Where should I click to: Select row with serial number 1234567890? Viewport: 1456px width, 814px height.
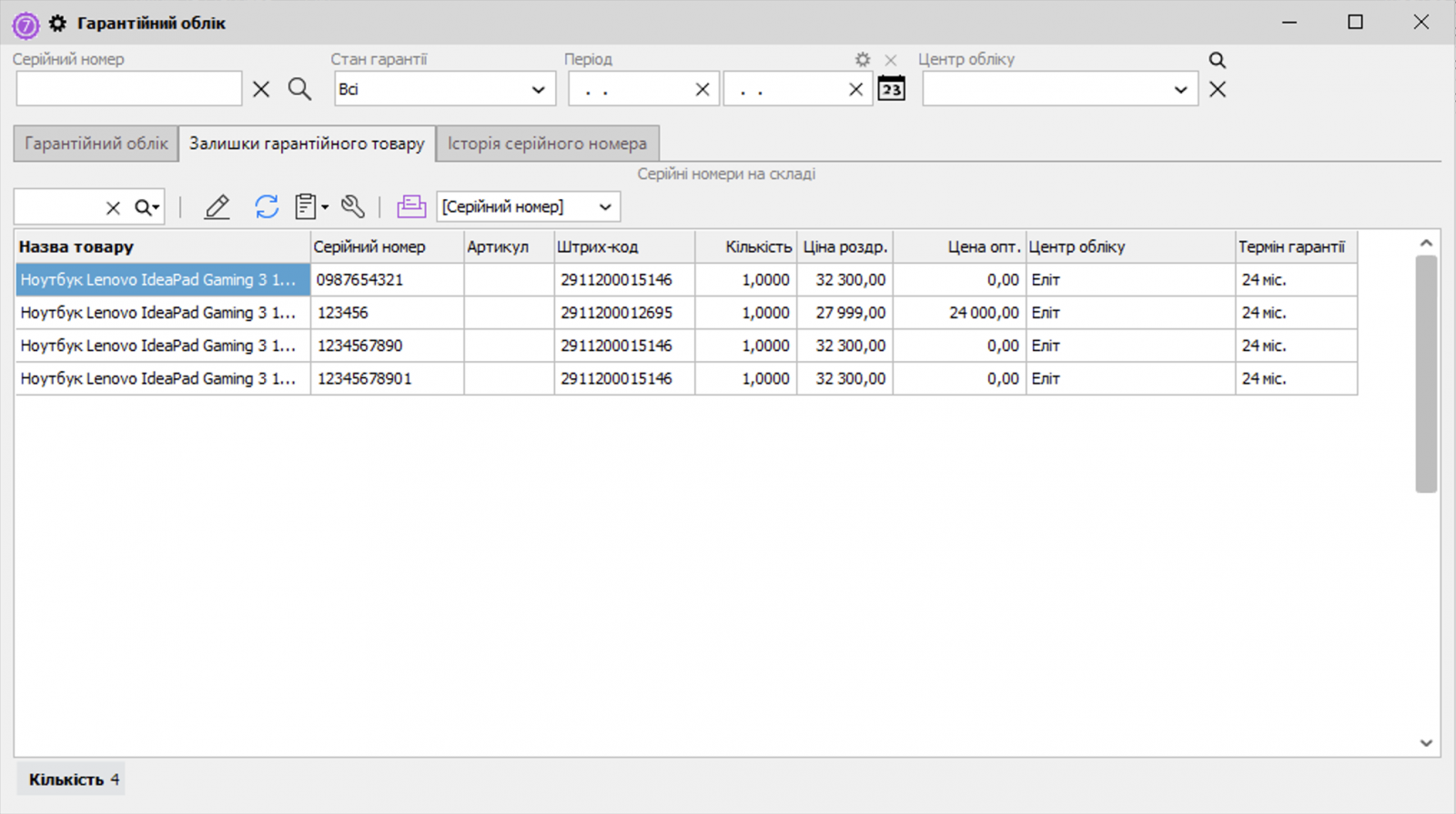coord(359,346)
